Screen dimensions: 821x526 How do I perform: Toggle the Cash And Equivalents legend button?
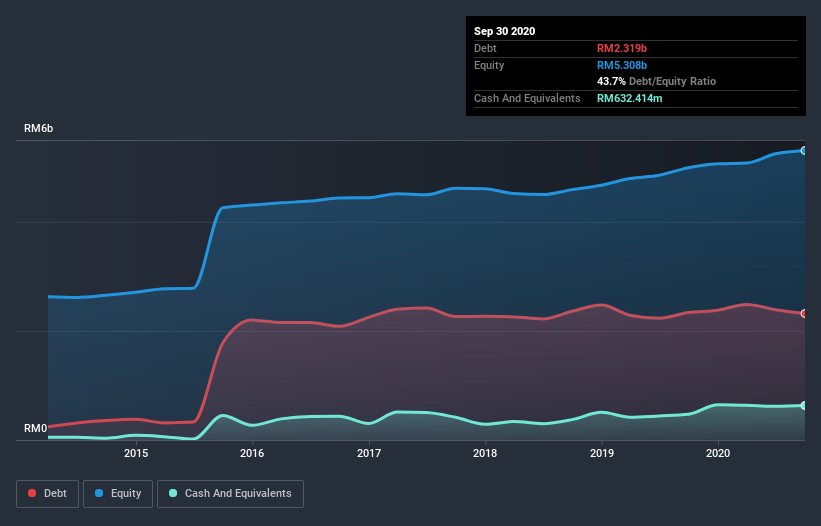tap(230, 494)
